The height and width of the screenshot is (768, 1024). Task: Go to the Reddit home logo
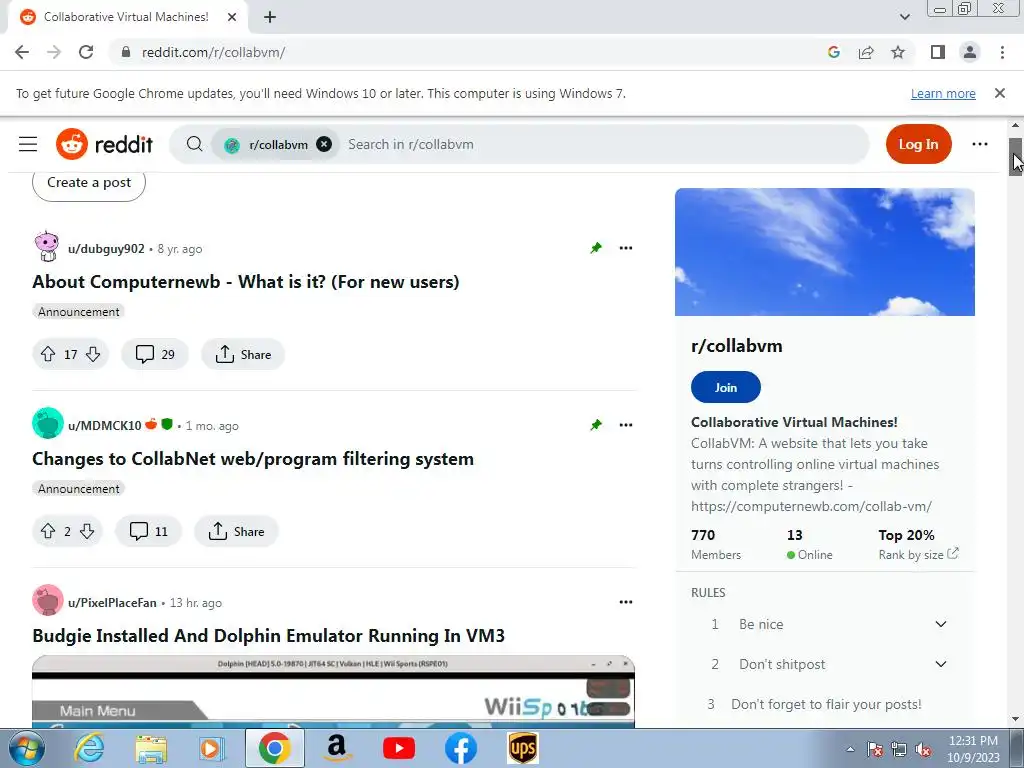tap(104, 144)
